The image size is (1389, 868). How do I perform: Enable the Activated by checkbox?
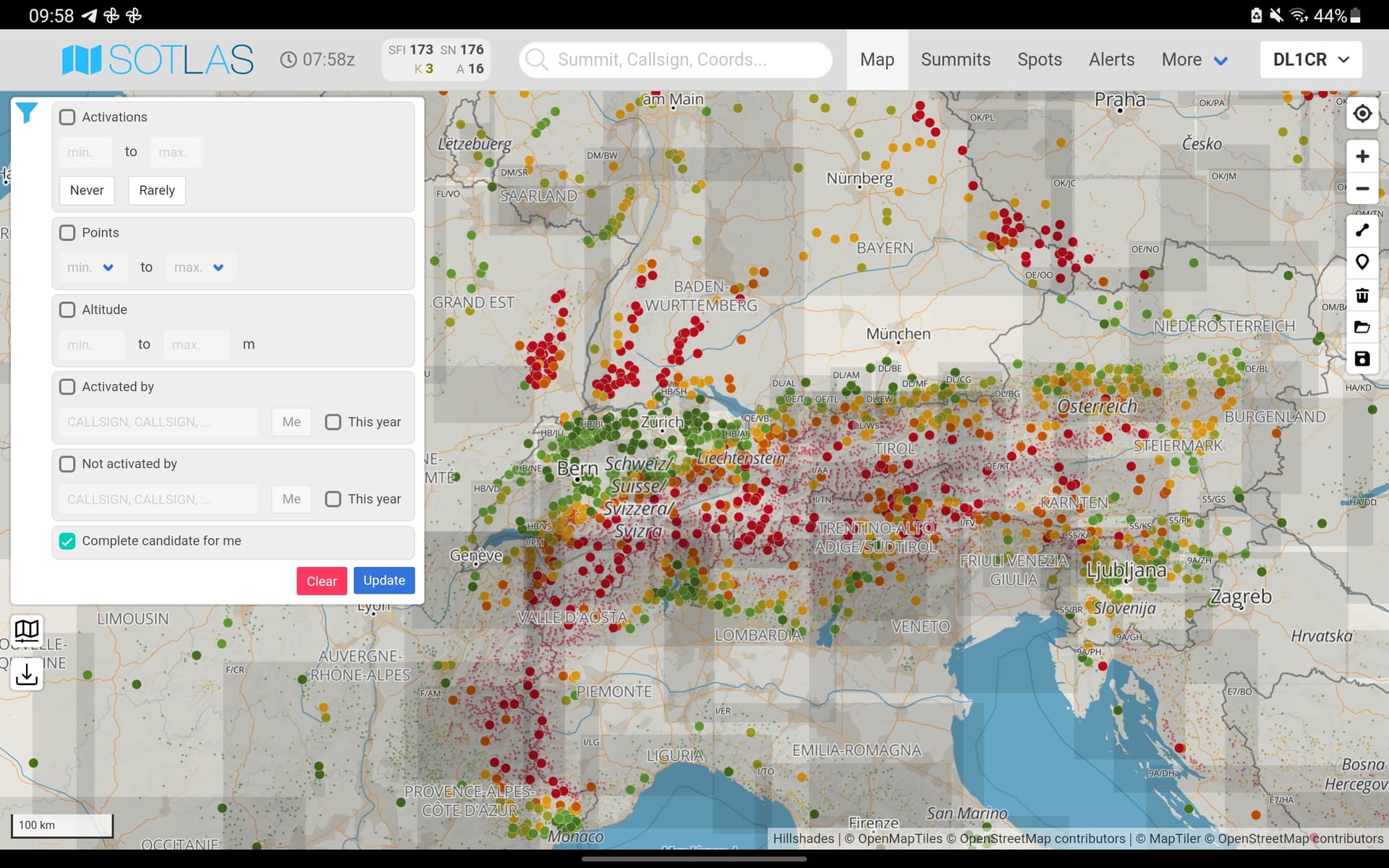coord(67,387)
